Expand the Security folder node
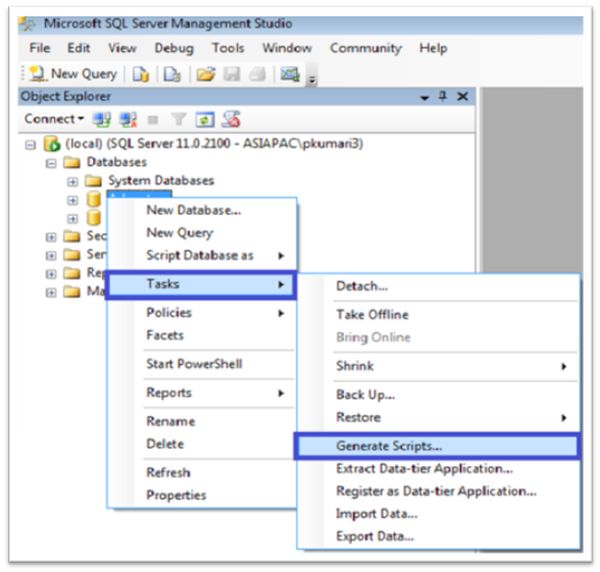This screenshot has width=600, height=572. coord(51,237)
